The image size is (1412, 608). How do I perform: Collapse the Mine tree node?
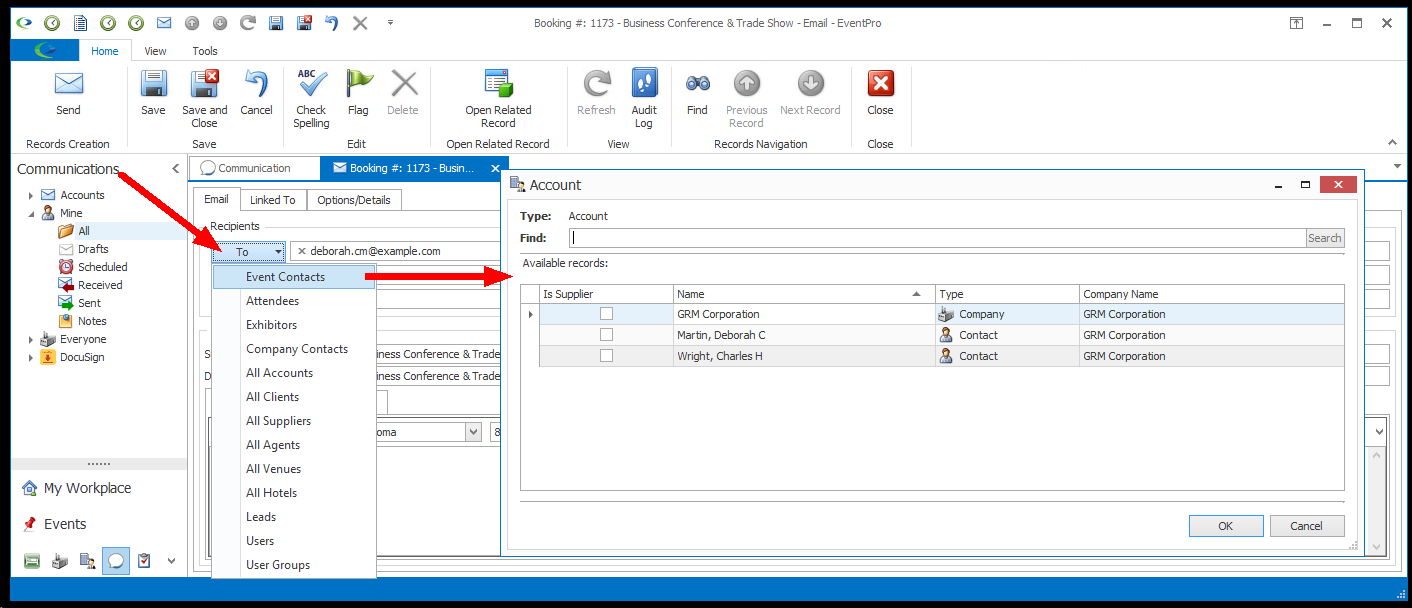click(x=31, y=213)
